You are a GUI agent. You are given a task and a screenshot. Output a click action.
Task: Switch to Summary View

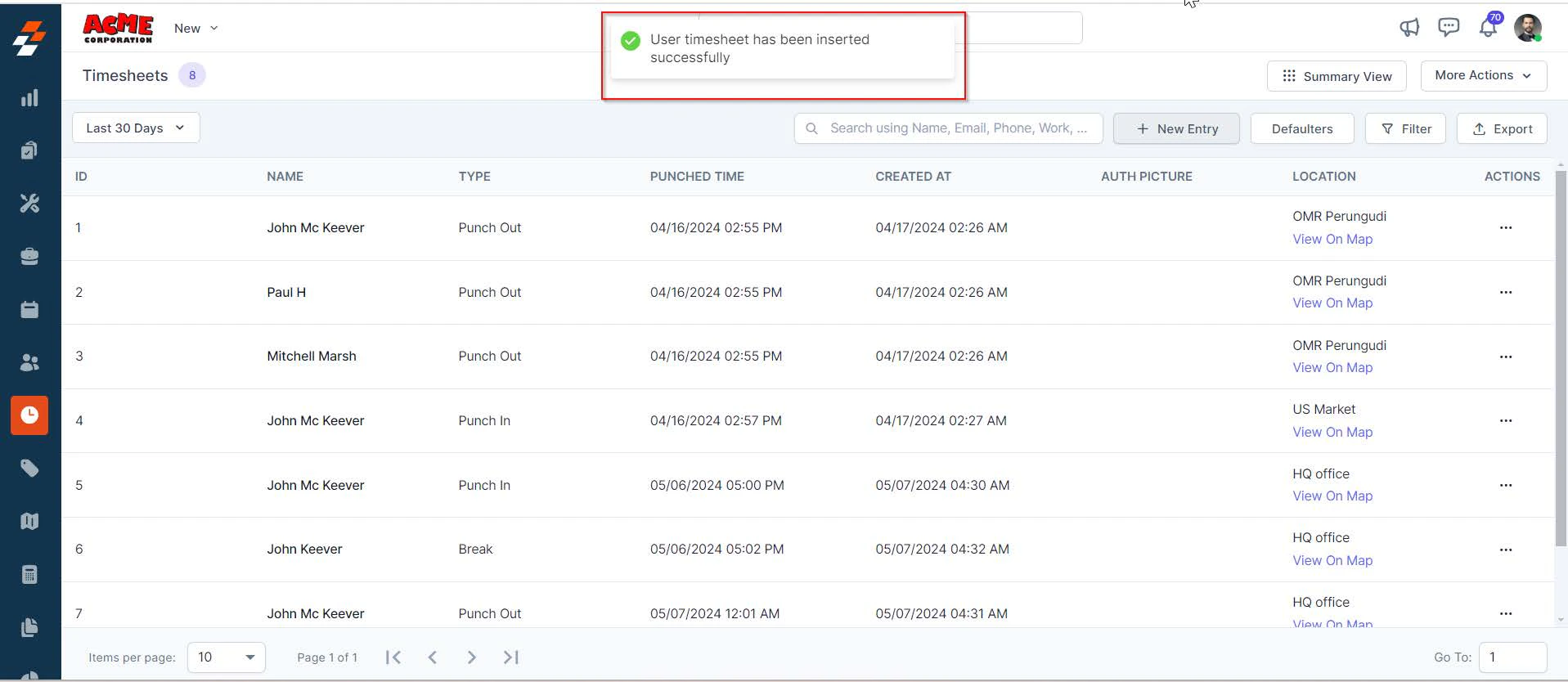(1337, 76)
